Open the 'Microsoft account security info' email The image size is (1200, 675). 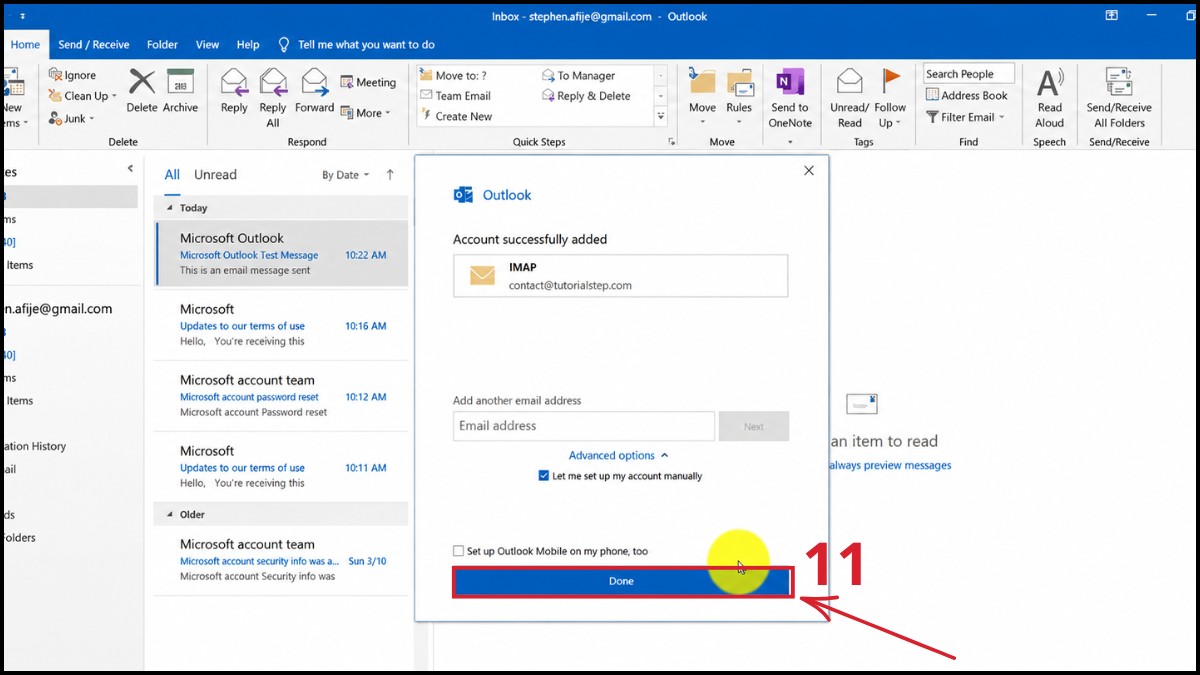click(x=281, y=560)
